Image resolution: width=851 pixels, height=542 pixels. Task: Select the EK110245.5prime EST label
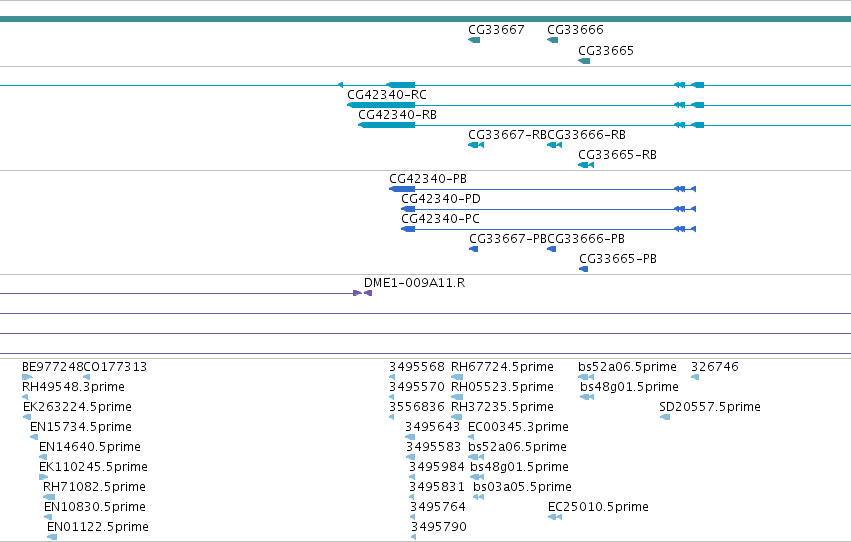pos(93,468)
